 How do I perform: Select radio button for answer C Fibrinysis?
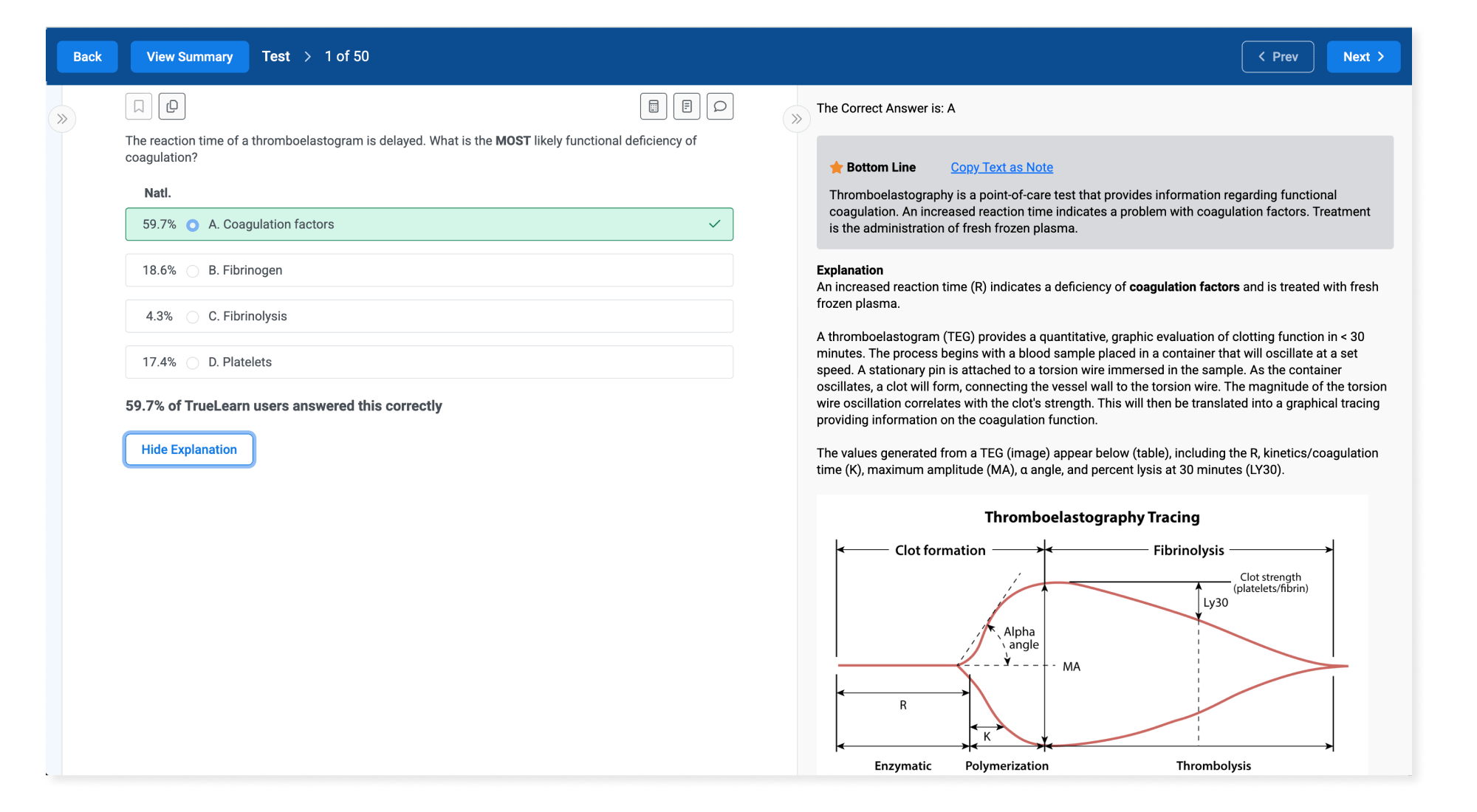point(192,316)
